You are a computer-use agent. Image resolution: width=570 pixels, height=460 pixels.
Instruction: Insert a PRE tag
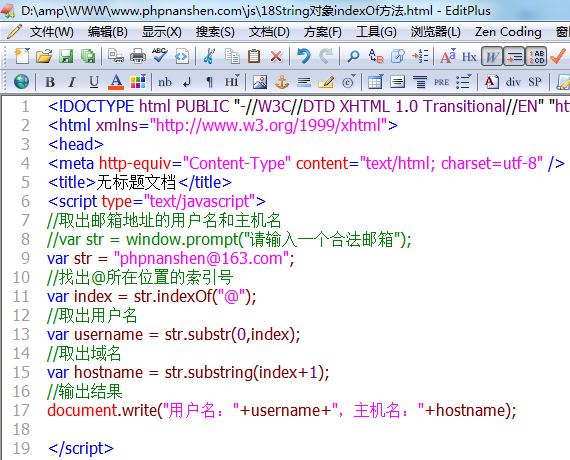tap(441, 83)
